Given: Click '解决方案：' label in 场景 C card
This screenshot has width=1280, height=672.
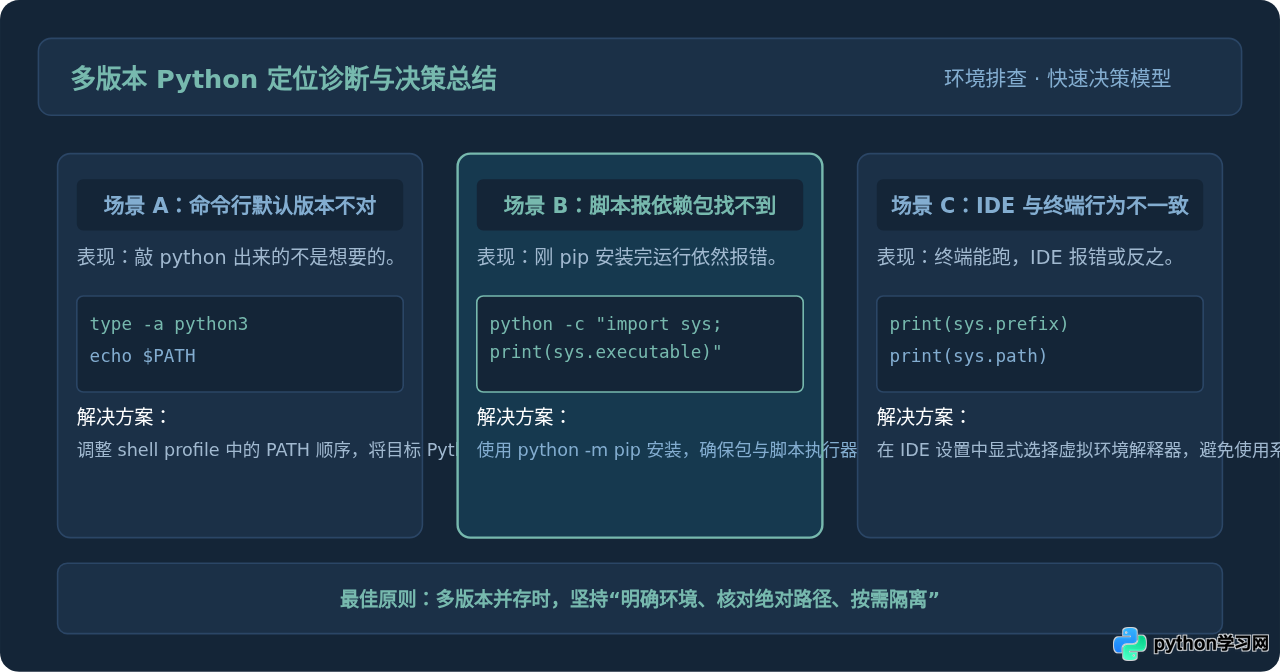Looking at the screenshot, I should tap(924, 417).
